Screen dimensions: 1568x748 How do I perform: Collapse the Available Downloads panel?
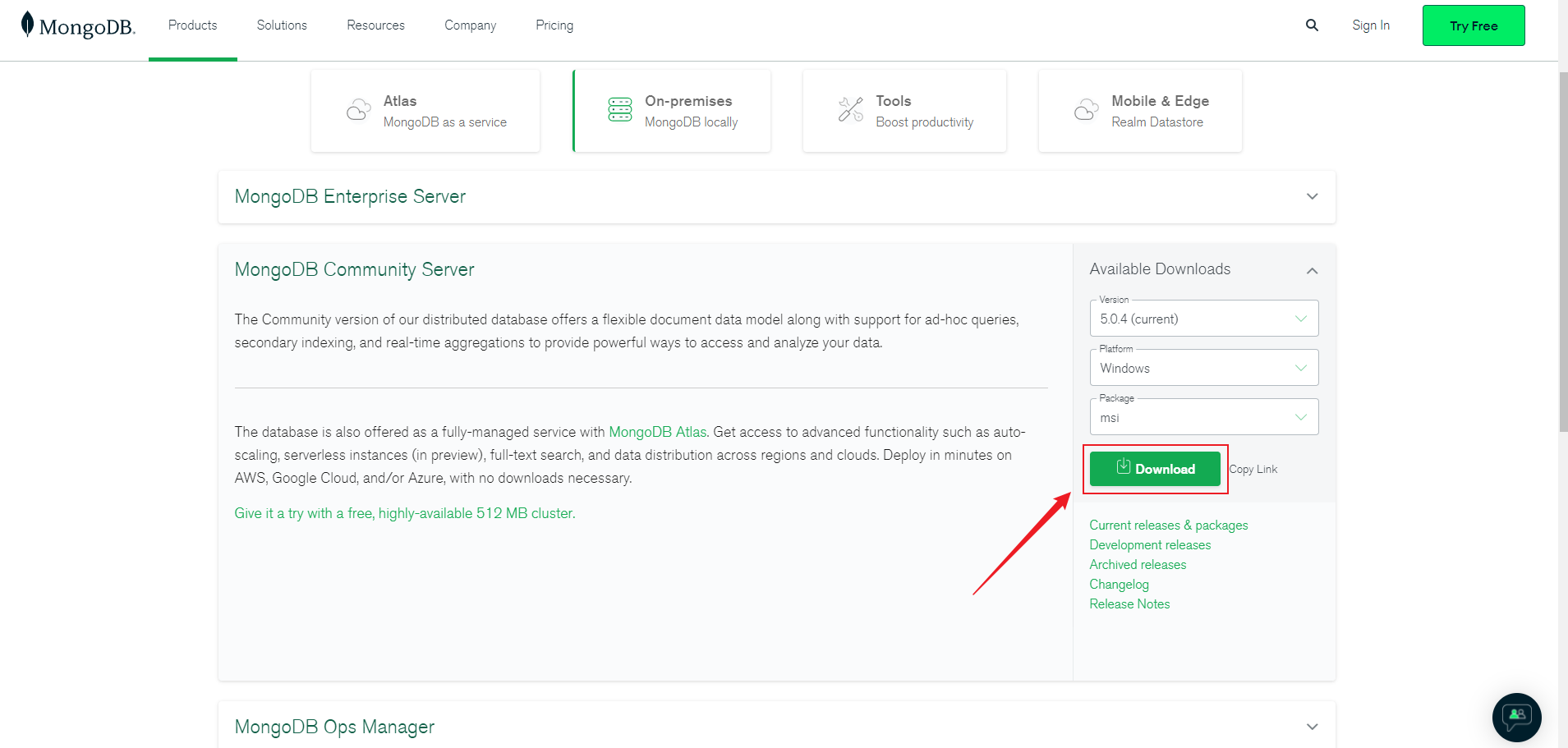point(1312,270)
